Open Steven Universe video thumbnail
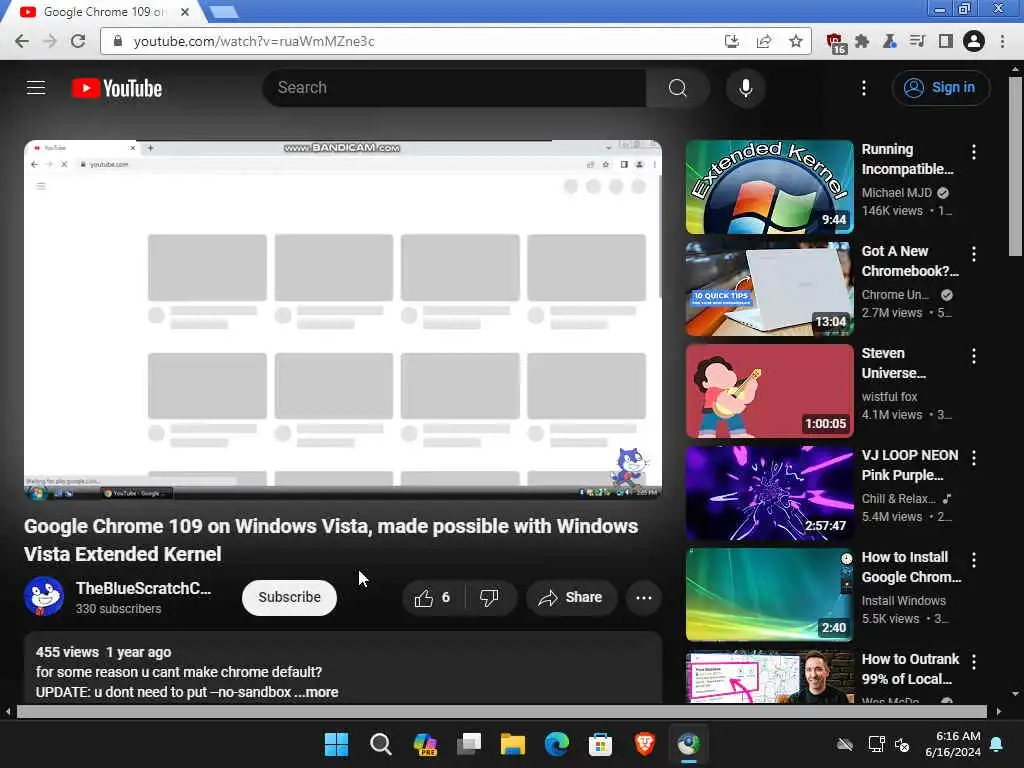 (x=769, y=391)
